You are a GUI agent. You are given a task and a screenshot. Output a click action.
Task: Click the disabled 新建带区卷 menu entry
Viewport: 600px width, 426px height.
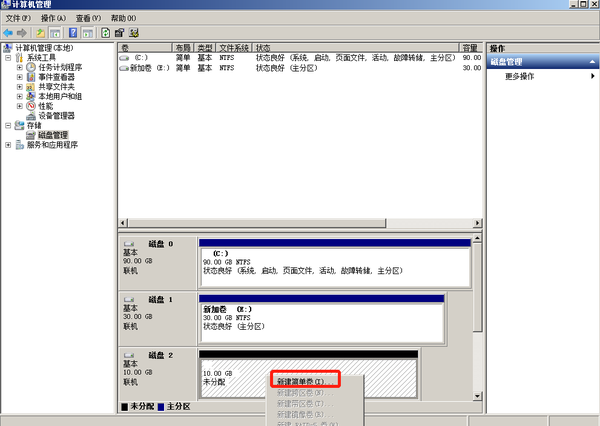[x=305, y=403]
